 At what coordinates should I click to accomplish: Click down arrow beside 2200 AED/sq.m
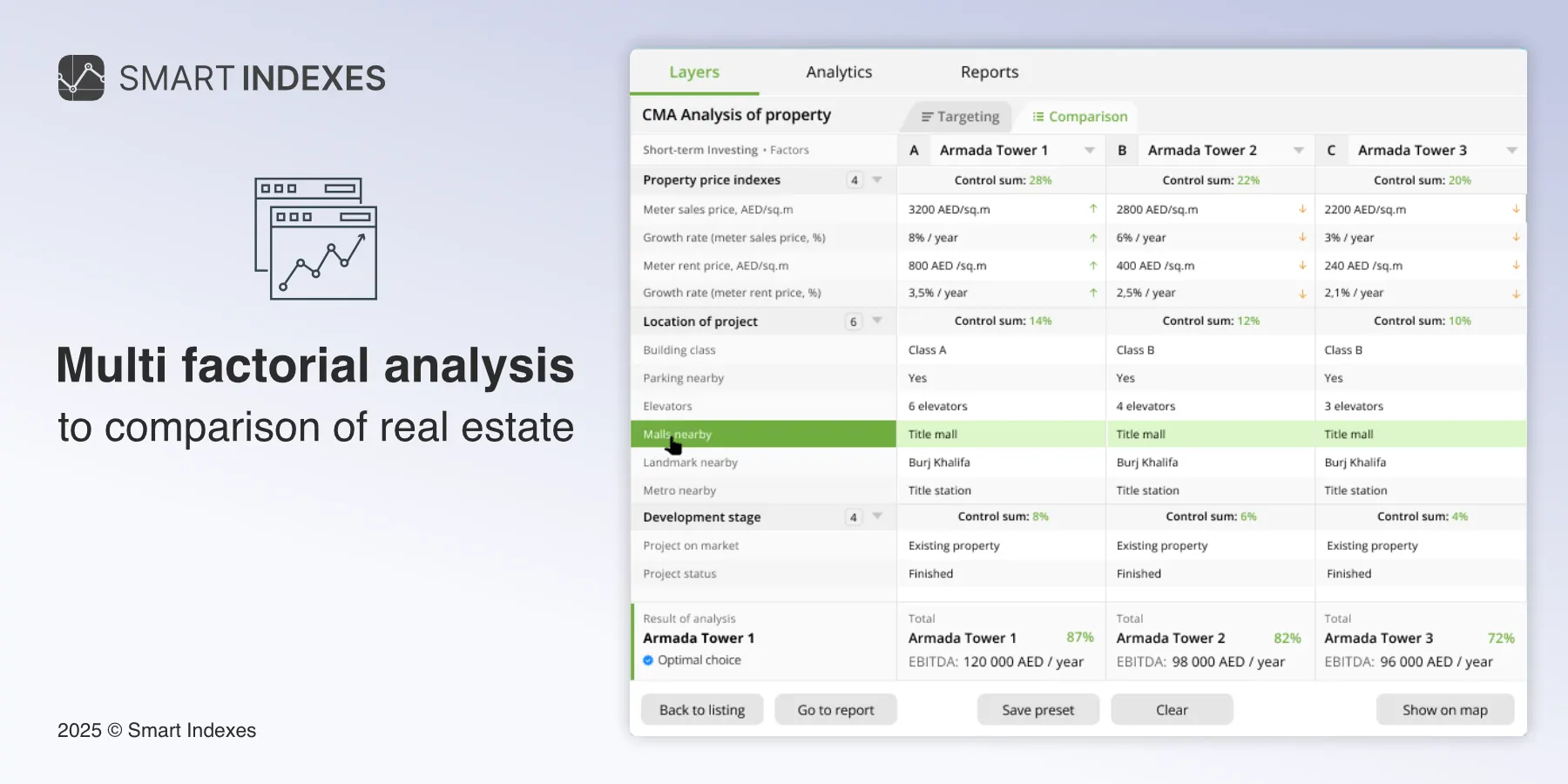[1516, 209]
